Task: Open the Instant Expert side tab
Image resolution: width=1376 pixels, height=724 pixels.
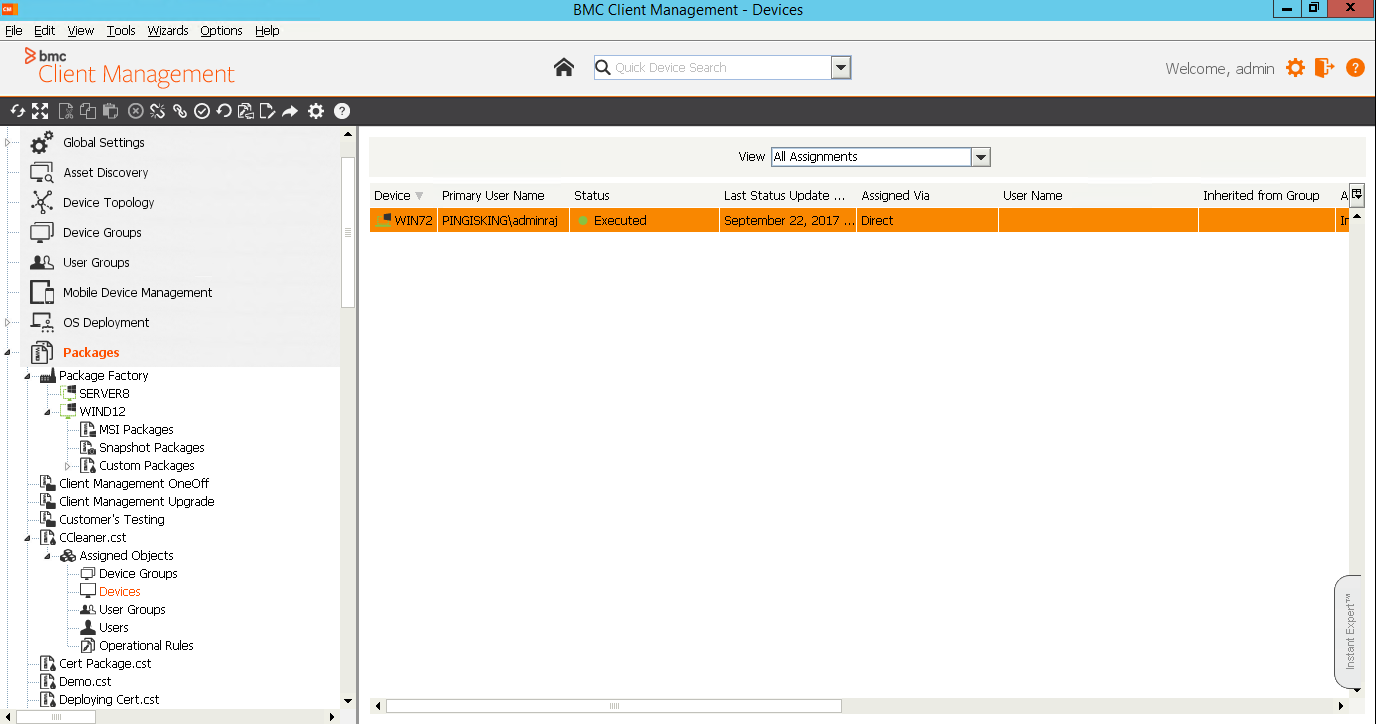Action: click(x=1348, y=632)
